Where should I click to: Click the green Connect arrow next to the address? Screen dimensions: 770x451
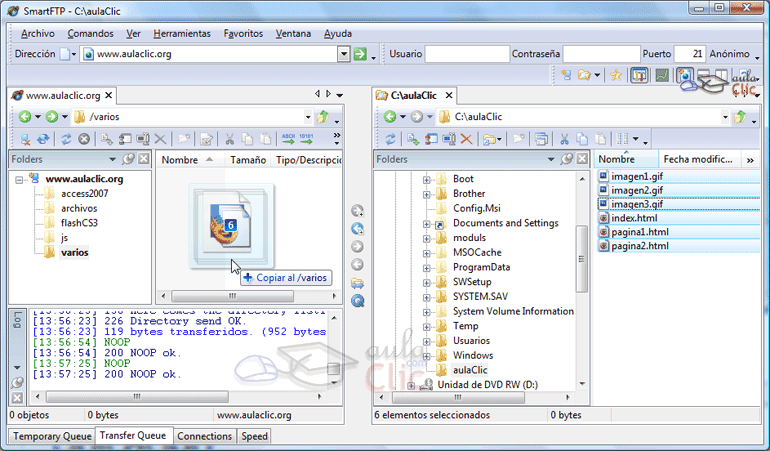click(360, 54)
